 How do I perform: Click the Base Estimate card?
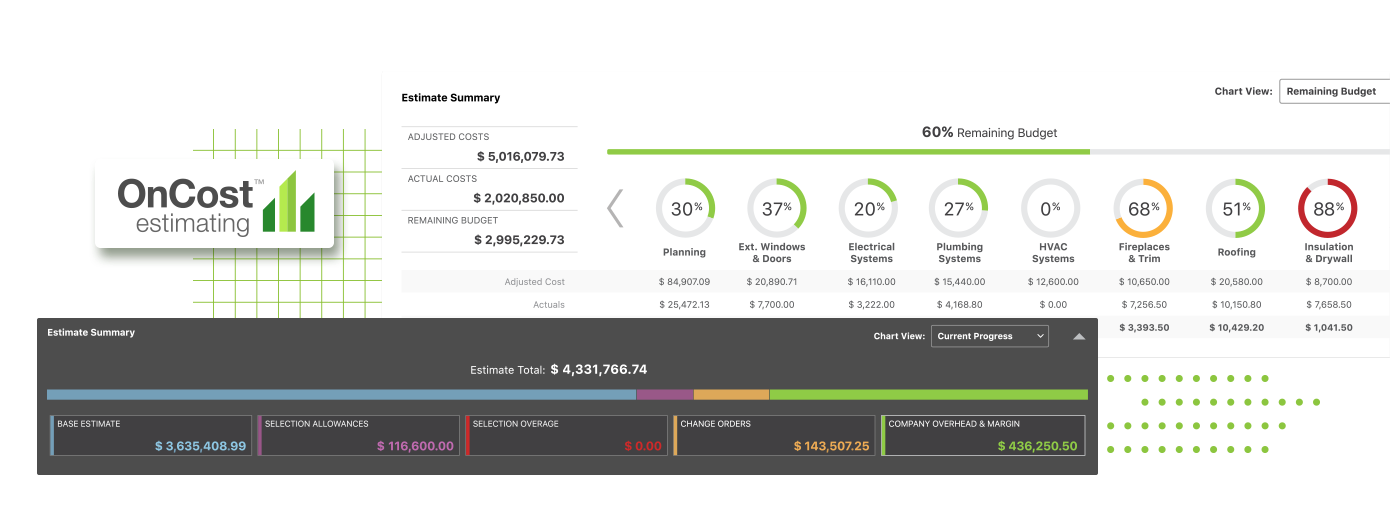click(151, 436)
